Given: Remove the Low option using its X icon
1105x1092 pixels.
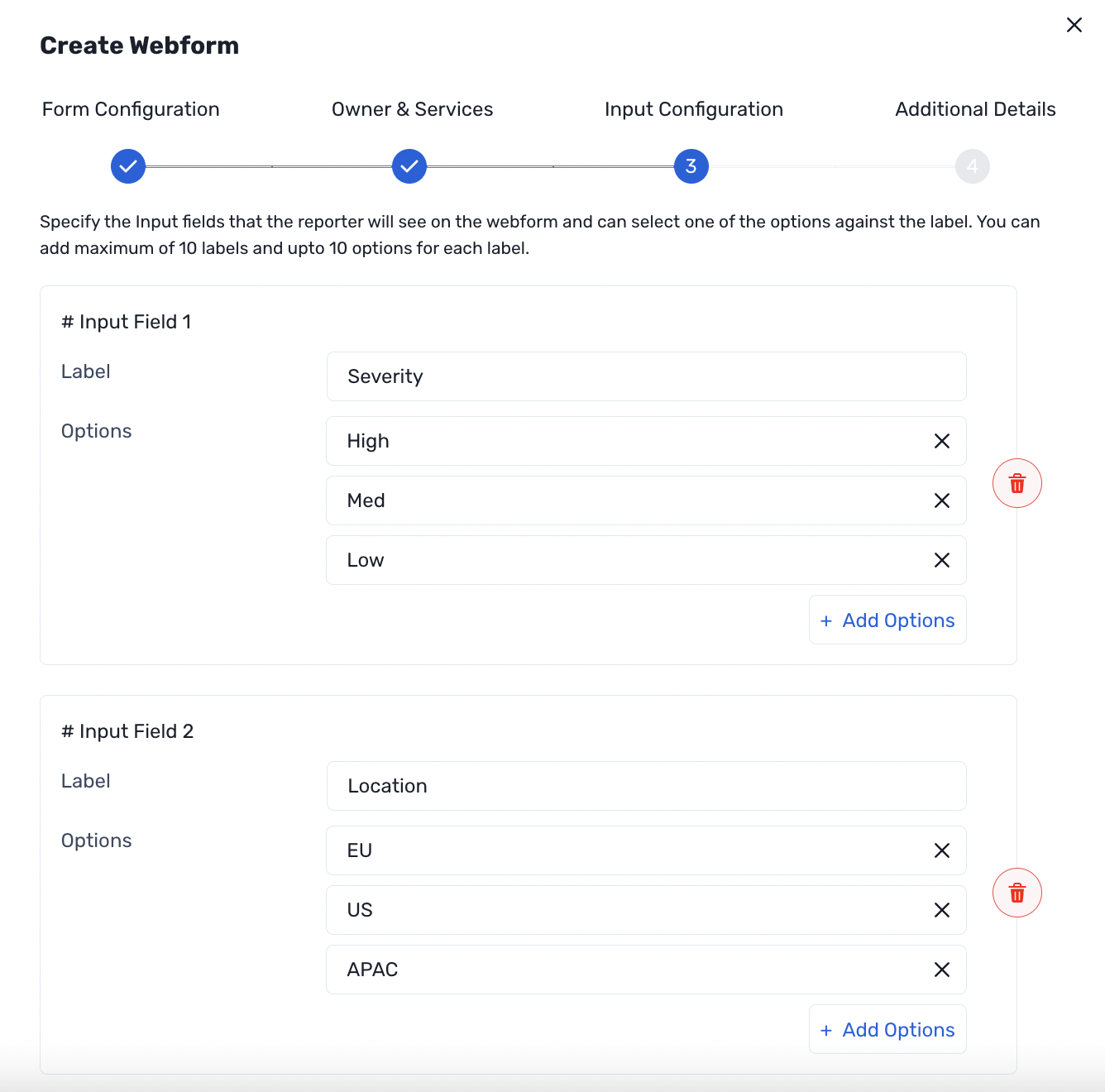Looking at the screenshot, I should point(941,560).
